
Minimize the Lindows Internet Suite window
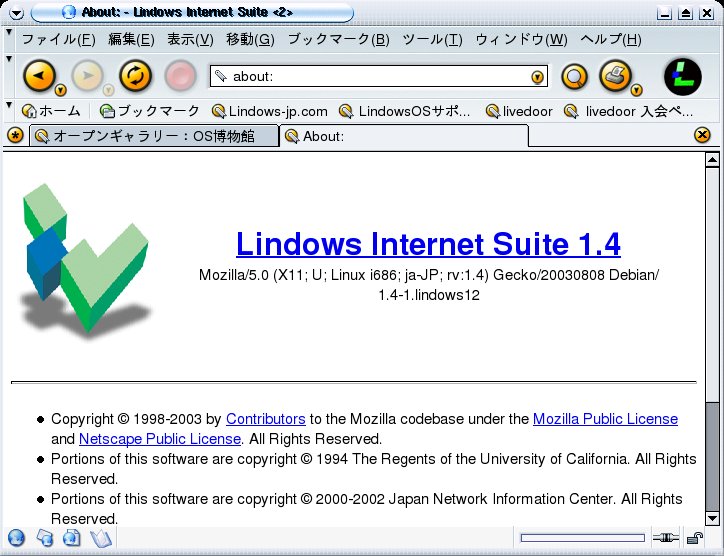point(664,13)
